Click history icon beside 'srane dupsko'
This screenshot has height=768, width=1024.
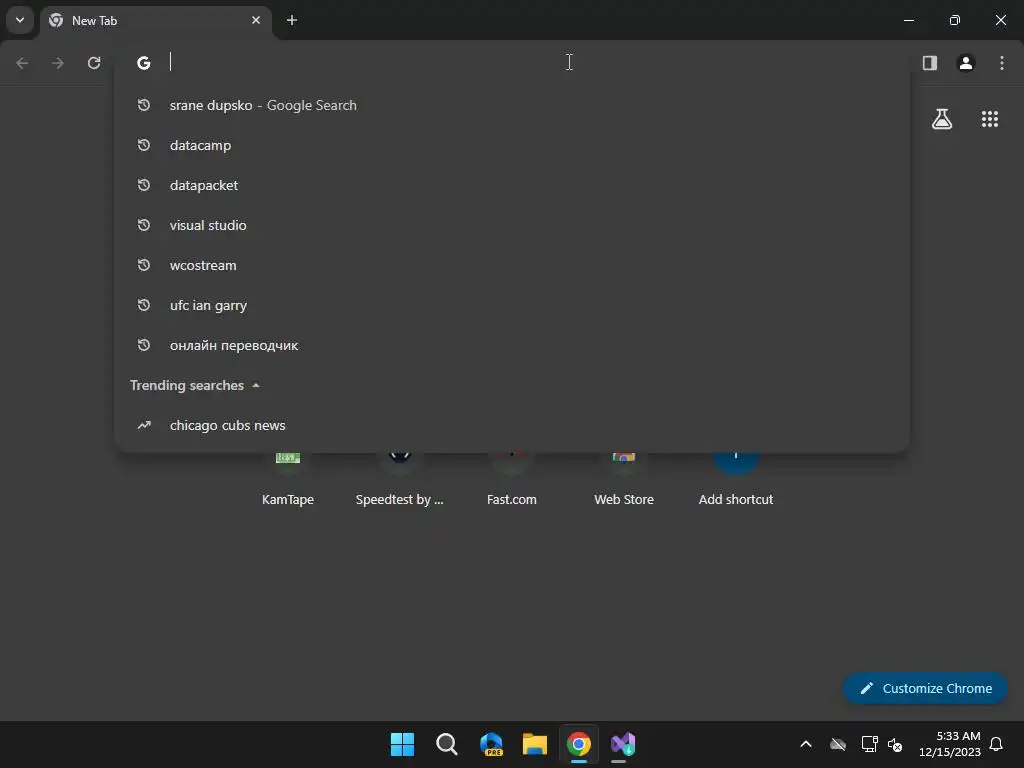pyautogui.click(x=144, y=104)
